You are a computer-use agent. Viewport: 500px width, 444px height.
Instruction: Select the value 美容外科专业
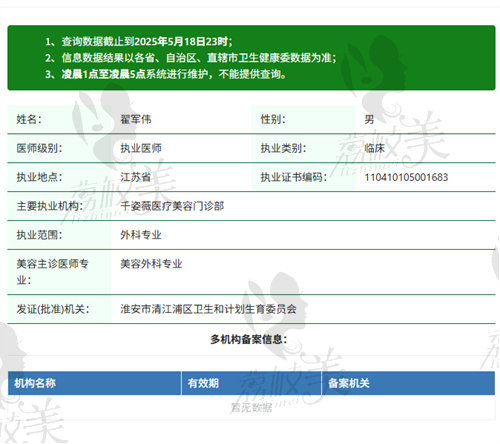[151, 264]
